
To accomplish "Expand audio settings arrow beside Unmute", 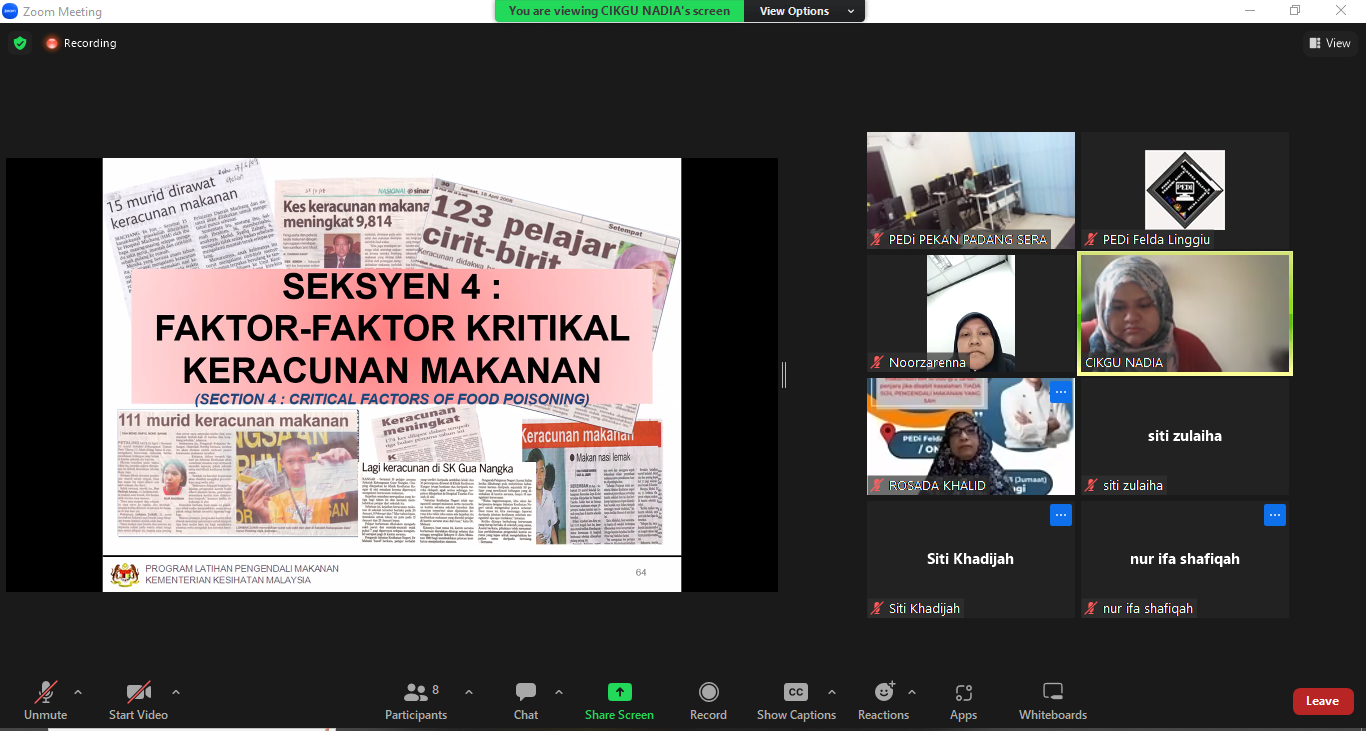I will click(x=78, y=692).
